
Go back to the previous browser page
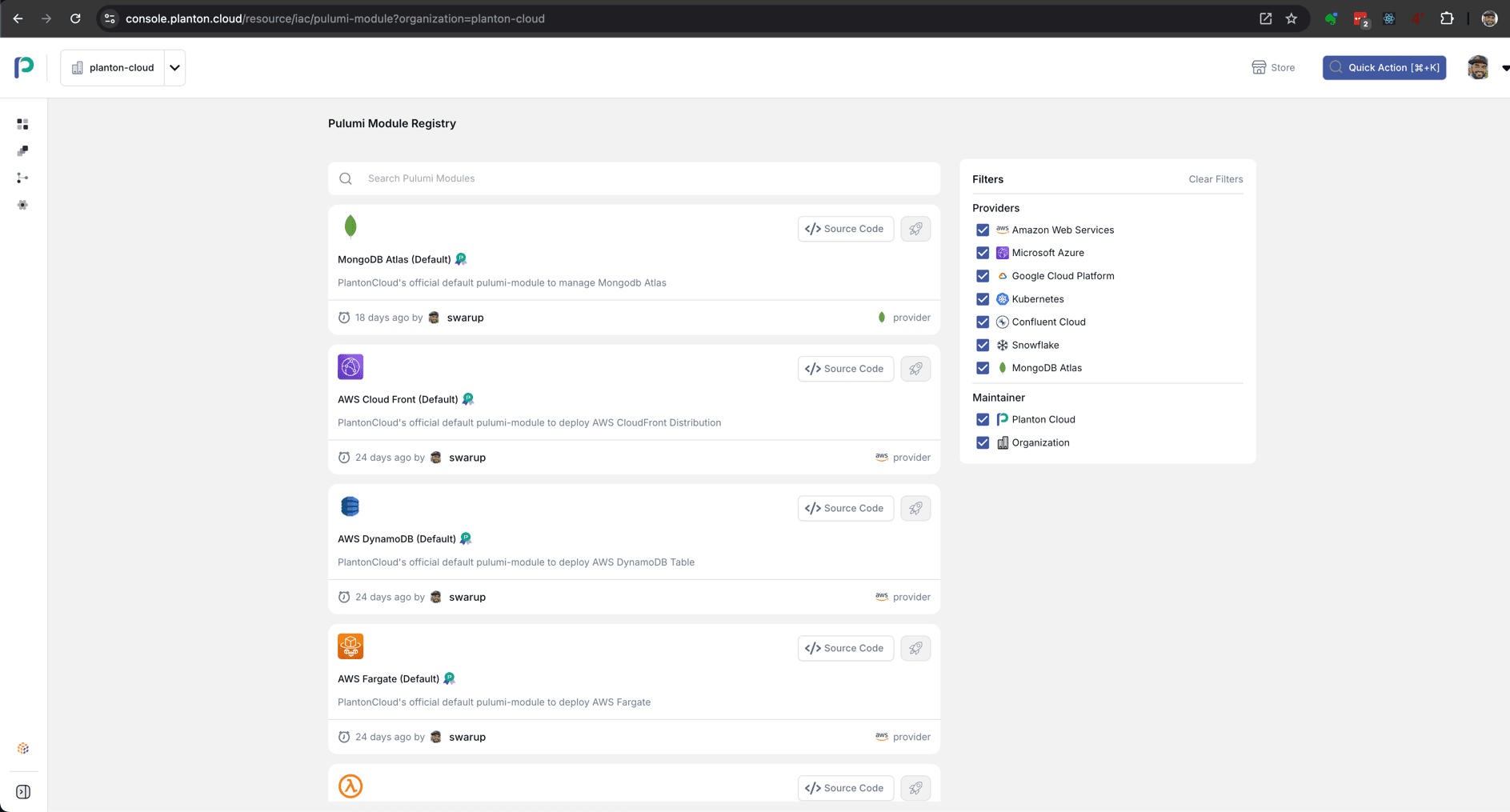click(18, 18)
